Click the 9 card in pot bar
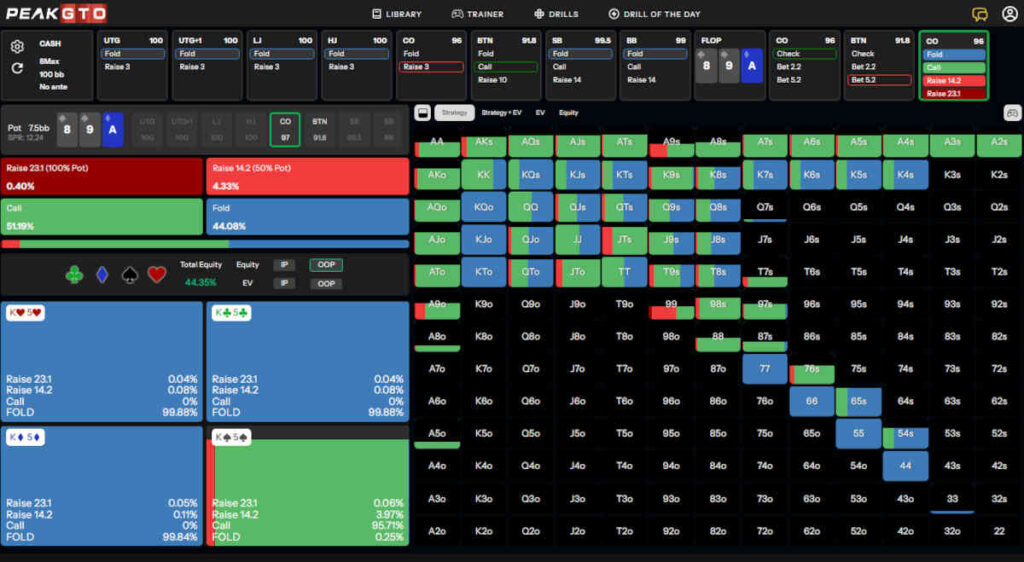 [x=89, y=129]
